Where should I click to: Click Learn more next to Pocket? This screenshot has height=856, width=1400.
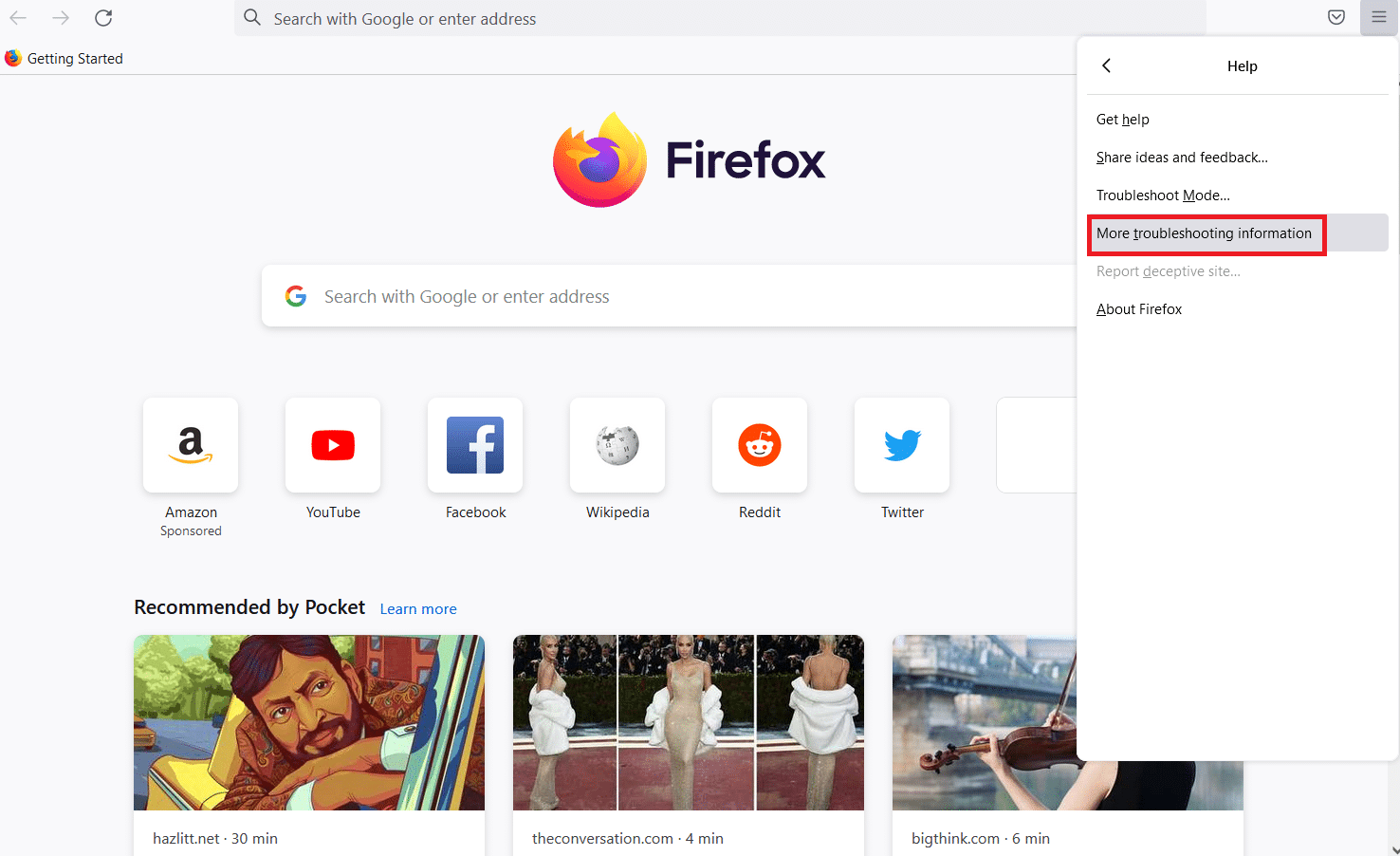click(x=418, y=609)
